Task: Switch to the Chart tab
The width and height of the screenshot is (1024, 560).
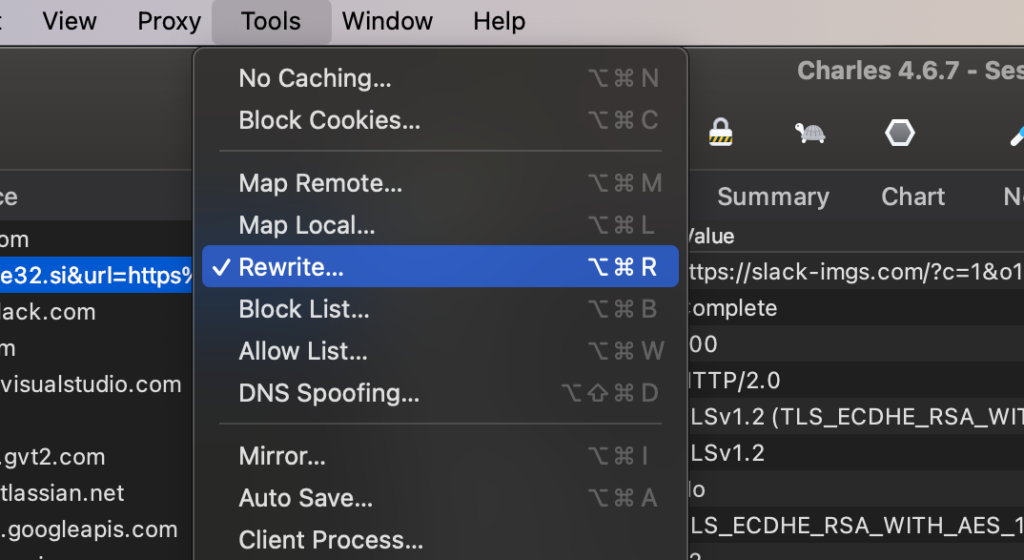Action: (913, 196)
